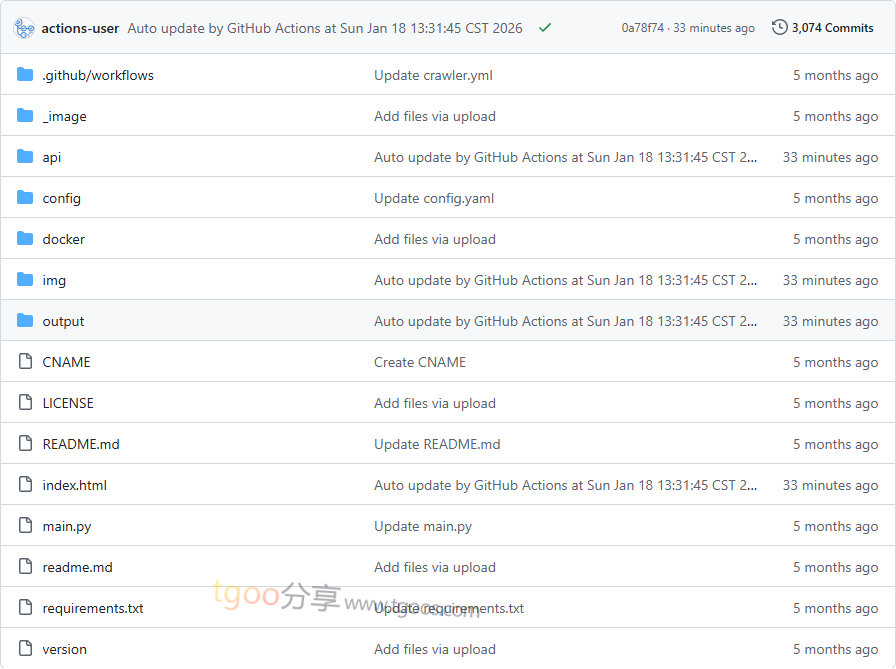The height and width of the screenshot is (669, 896).
Task: Open commit hash 0a78f74
Action: point(642,28)
